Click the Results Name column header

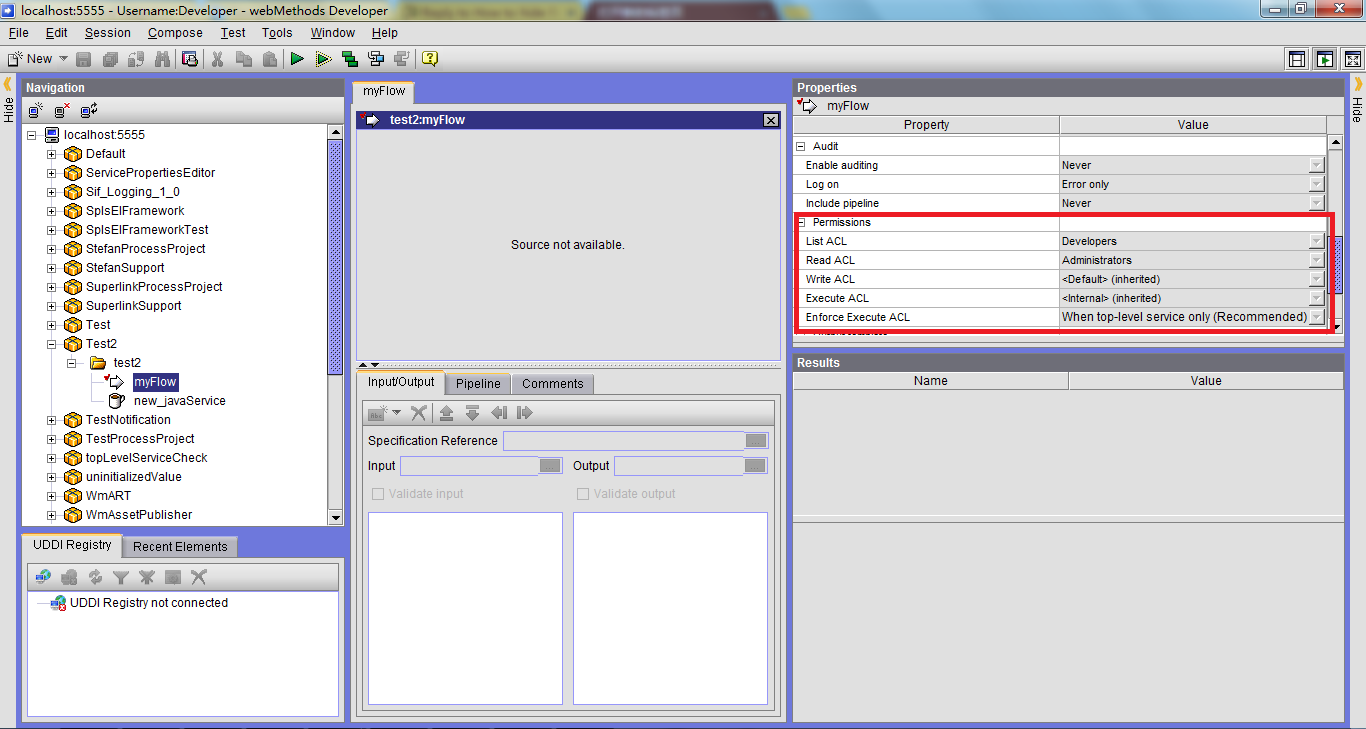[930, 381]
